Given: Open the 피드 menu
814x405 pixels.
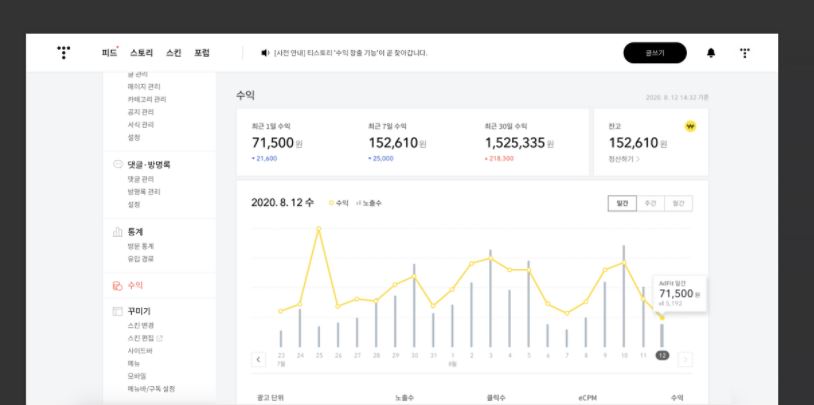Looking at the screenshot, I should (x=110, y=53).
